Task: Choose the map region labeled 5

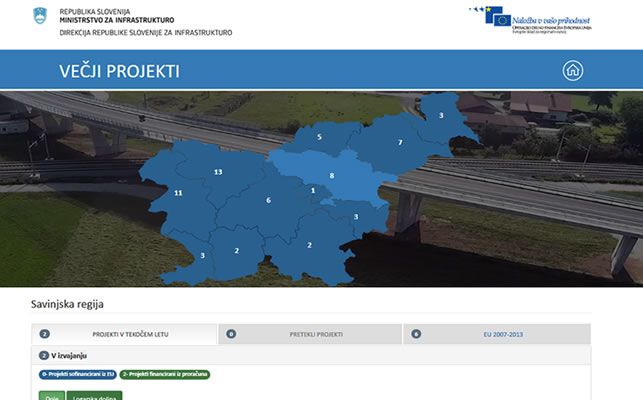Action: point(319,137)
